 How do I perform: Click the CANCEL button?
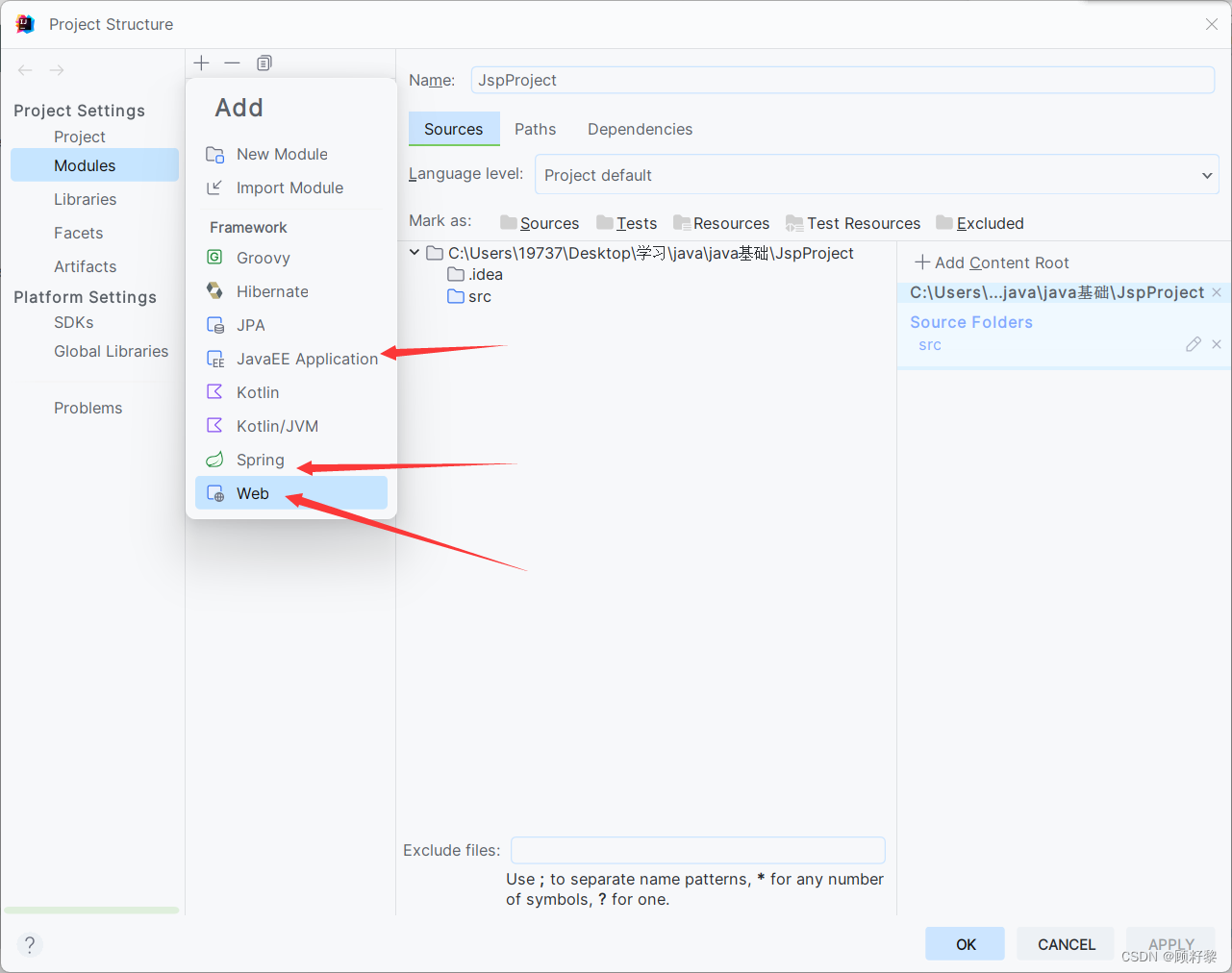tap(1066, 944)
